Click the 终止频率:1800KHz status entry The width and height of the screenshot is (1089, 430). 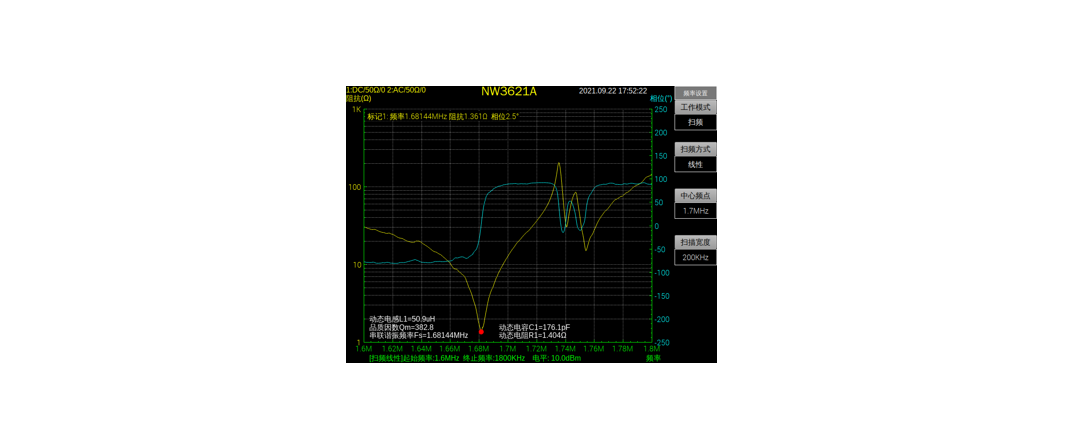pos(494,358)
